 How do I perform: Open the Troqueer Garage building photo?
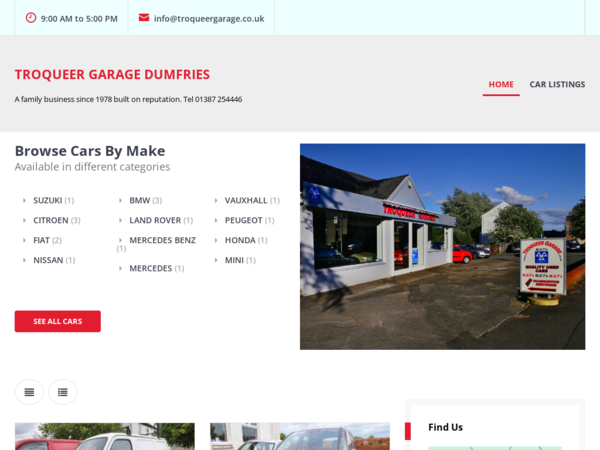tap(442, 246)
